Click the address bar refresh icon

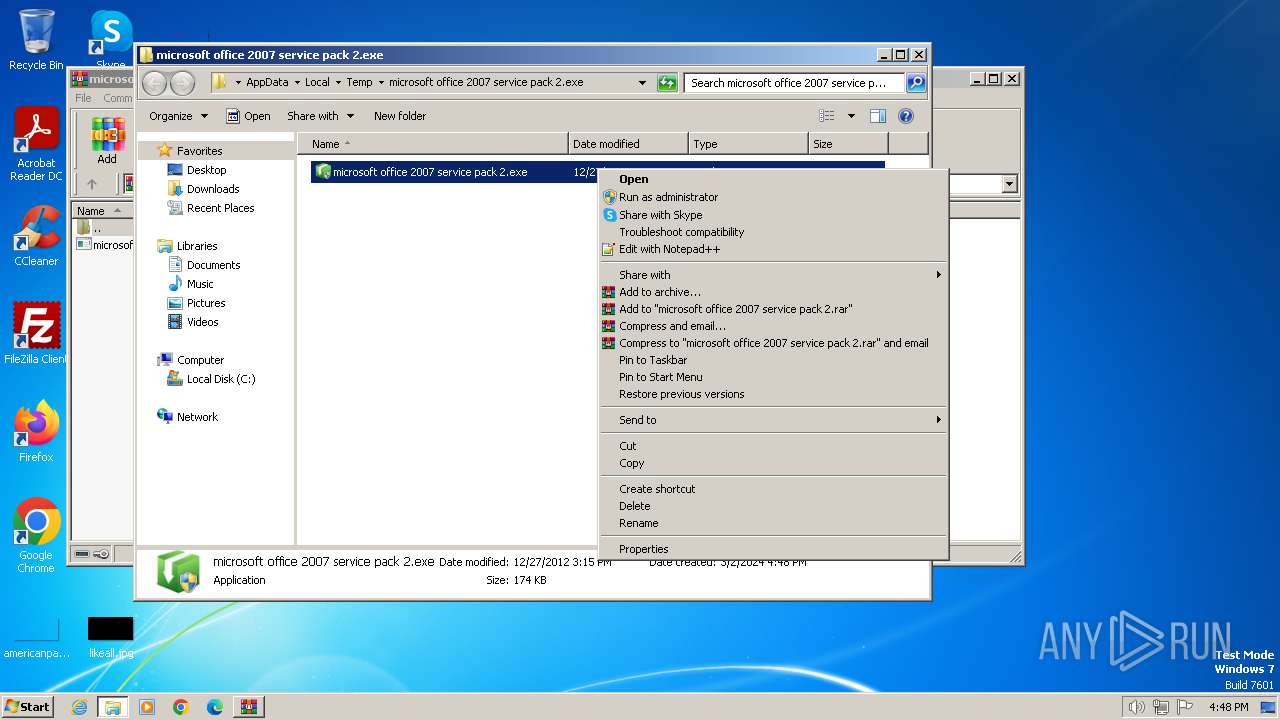pos(667,83)
